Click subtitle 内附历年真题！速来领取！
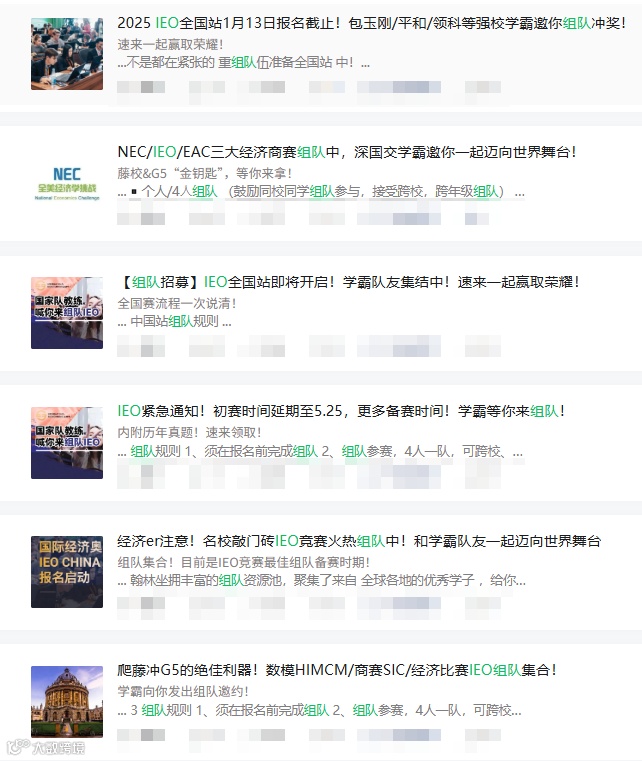This screenshot has width=642, height=761. [189, 432]
